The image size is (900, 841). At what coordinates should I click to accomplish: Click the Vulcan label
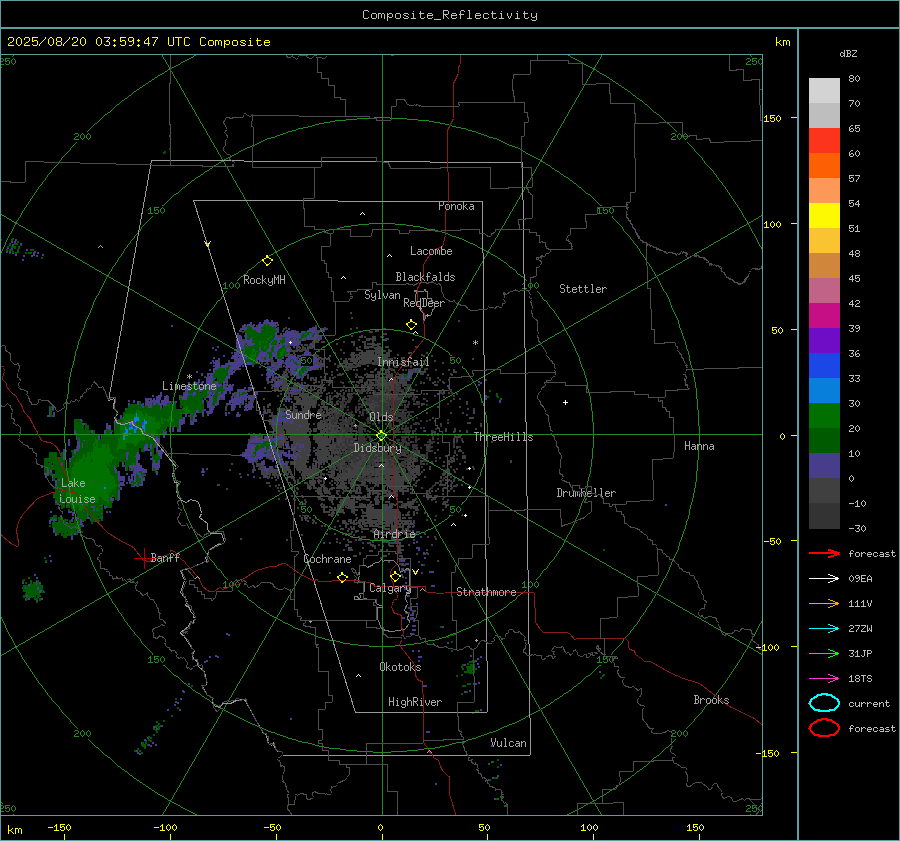[508, 743]
